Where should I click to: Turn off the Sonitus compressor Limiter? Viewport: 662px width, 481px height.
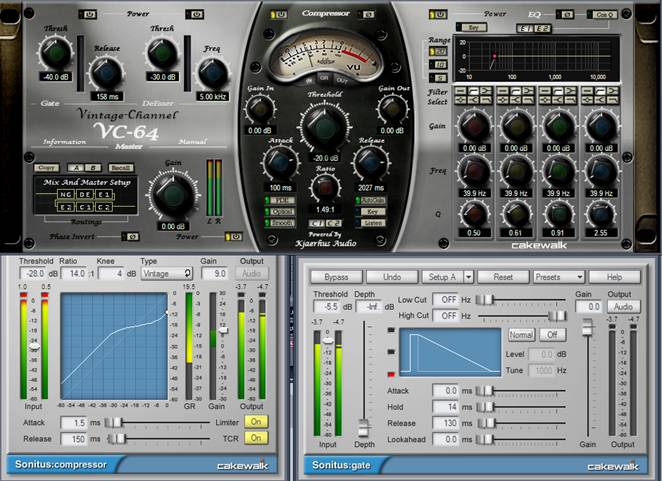click(256, 421)
